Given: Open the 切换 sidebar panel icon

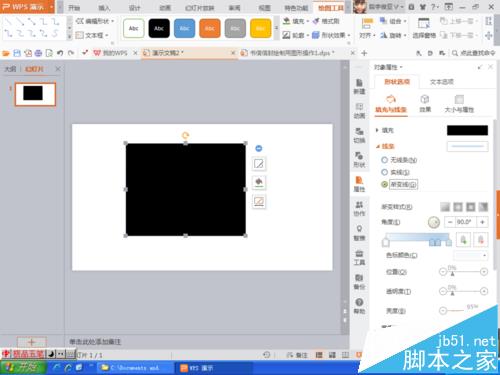Looking at the screenshot, I should point(359,135).
